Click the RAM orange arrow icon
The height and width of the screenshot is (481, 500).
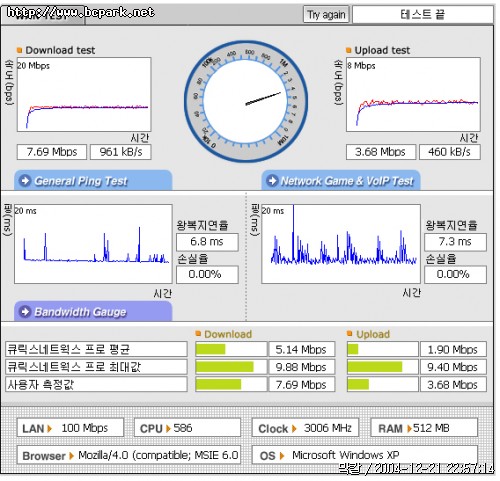pos(409,428)
